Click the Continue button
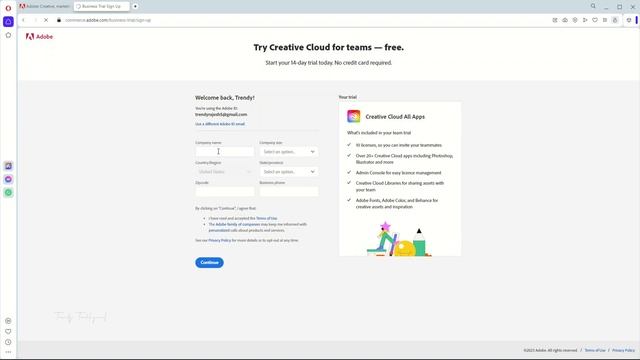 [209, 262]
